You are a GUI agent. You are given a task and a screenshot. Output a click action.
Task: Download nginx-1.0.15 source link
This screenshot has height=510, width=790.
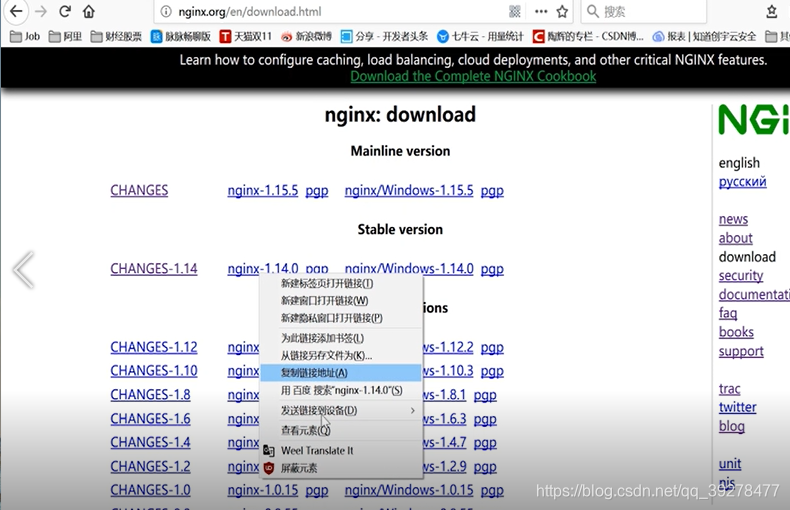pos(262,490)
